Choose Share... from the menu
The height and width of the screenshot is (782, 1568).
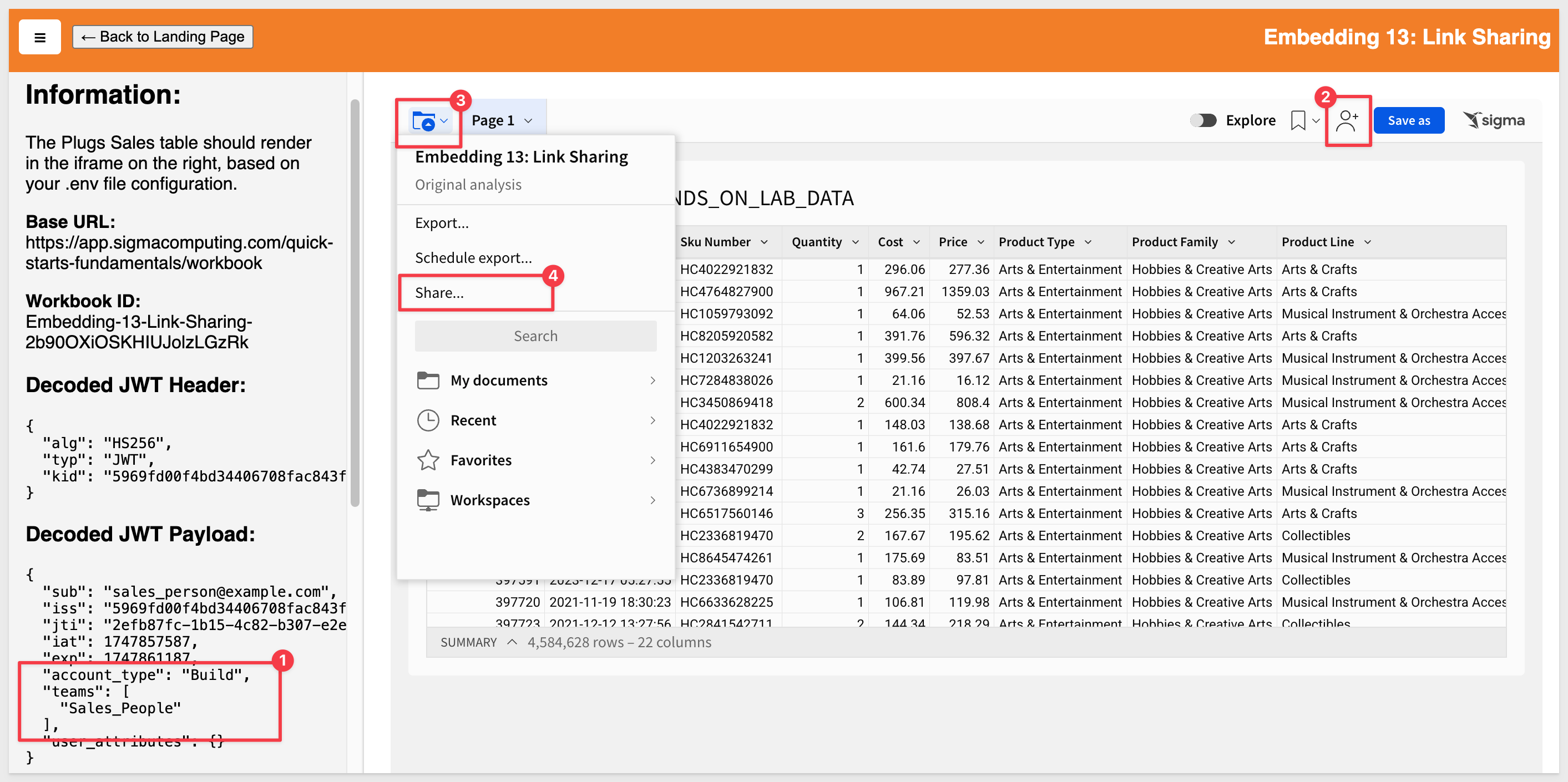535,293
